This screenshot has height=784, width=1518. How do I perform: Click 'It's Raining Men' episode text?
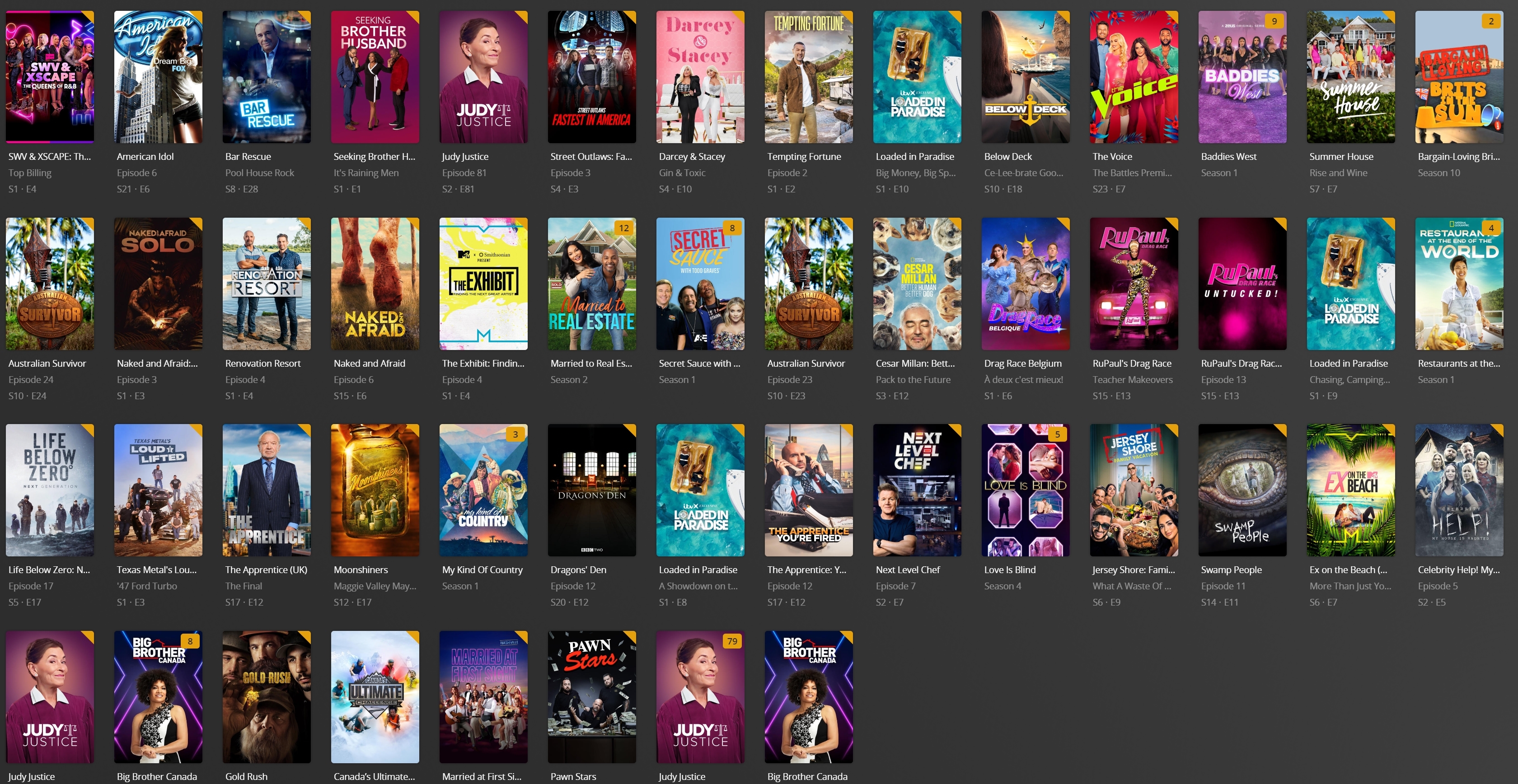[366, 173]
